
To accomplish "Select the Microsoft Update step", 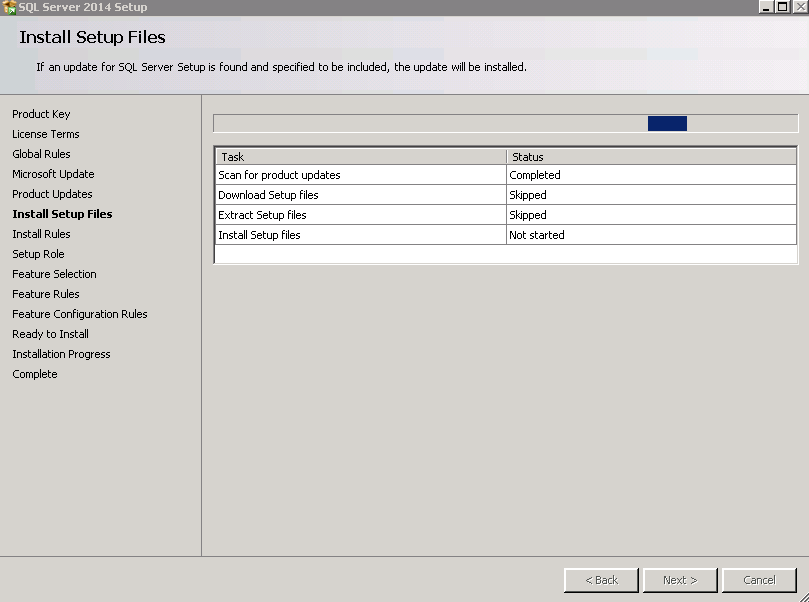I will [x=53, y=174].
